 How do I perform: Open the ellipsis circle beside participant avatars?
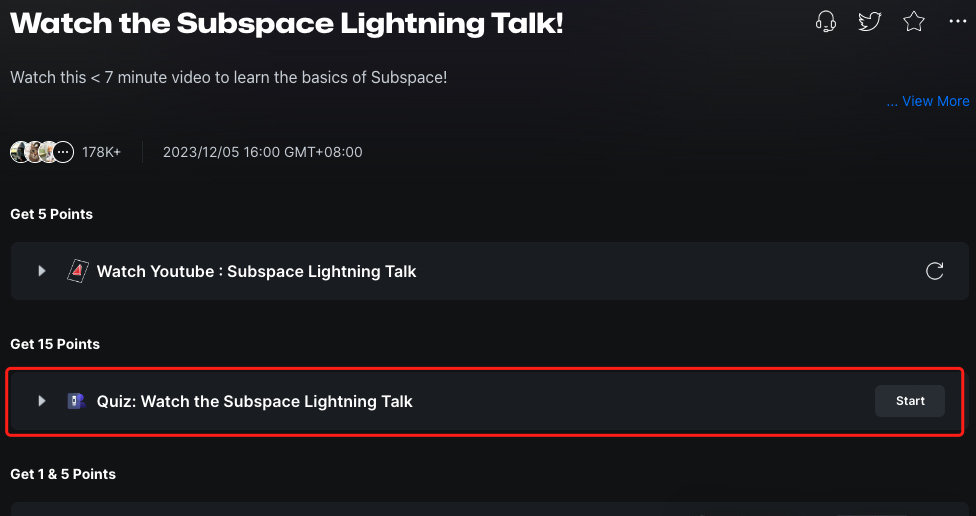coord(63,152)
